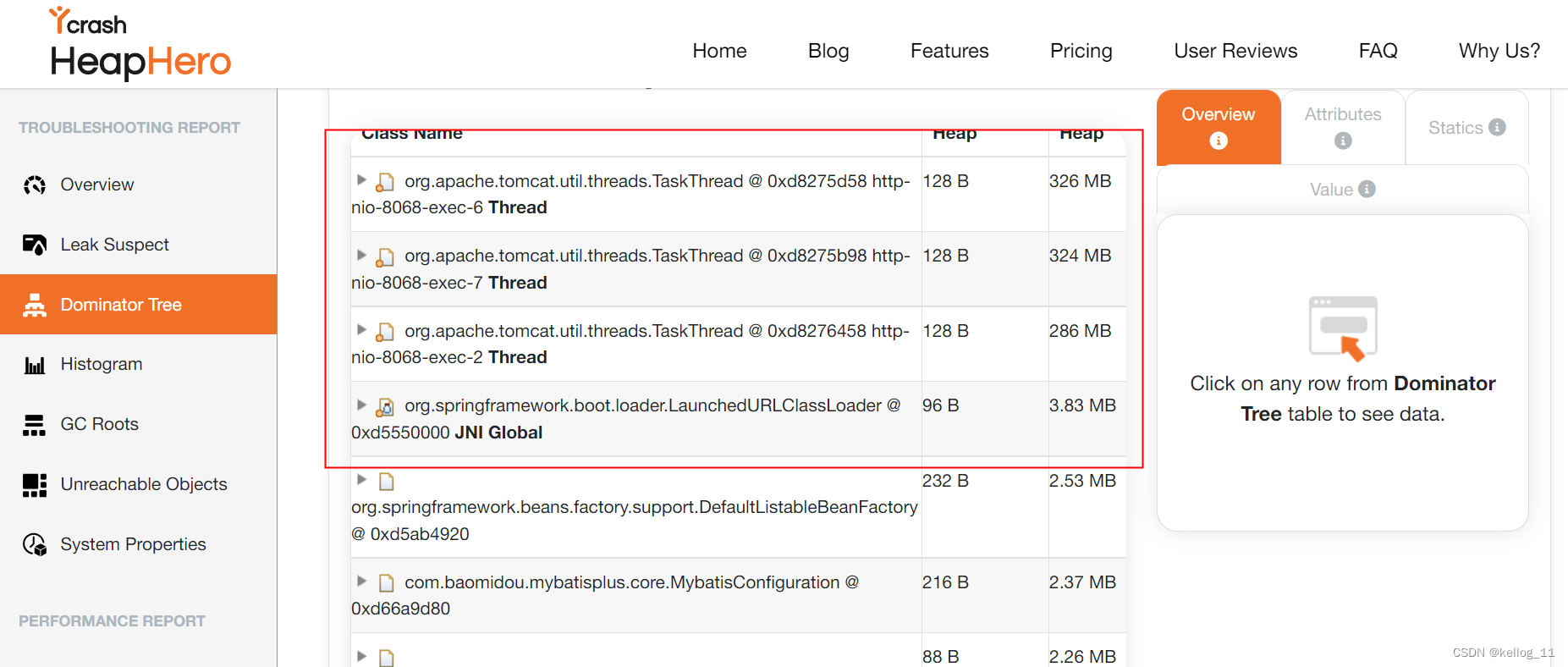Switch to the Overview details tab
The height and width of the screenshot is (667, 1568).
1219,127
